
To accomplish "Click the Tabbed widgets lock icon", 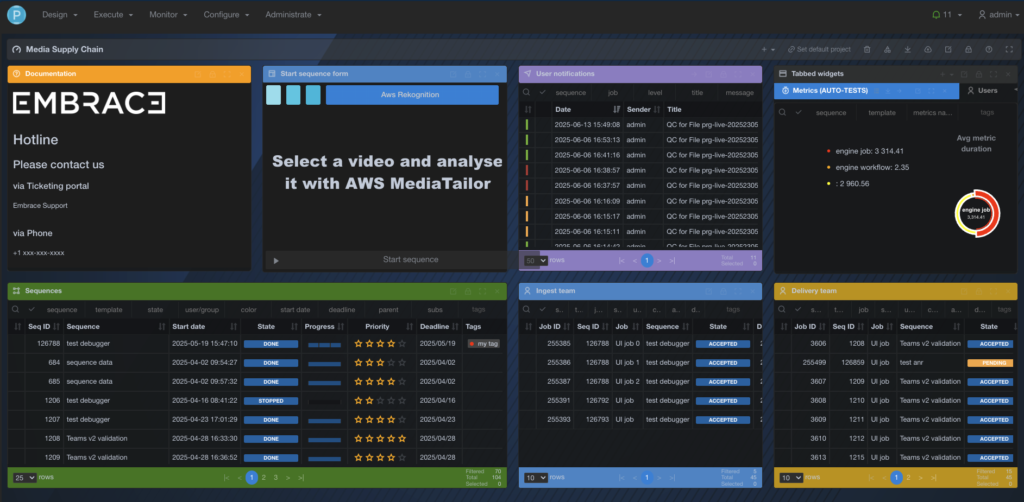I will click(978, 74).
